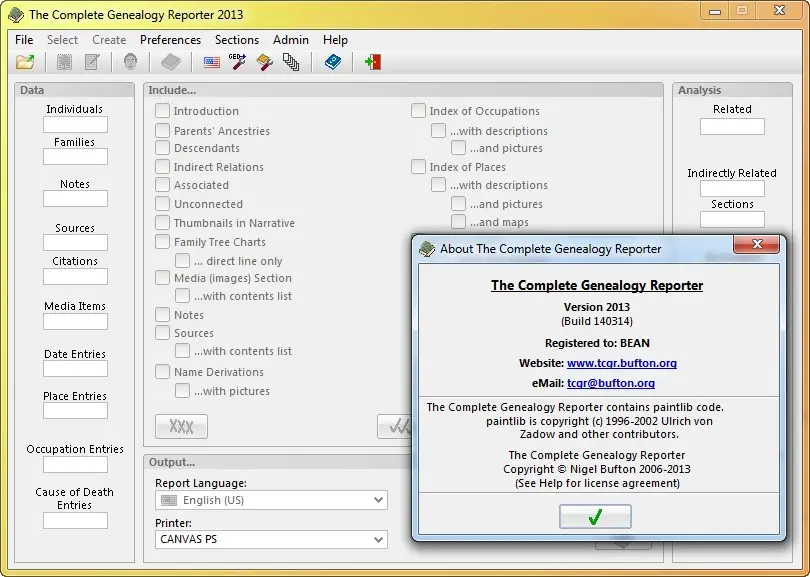Click the Sources count field in Data panel
This screenshot has width=810, height=577.
75,242
